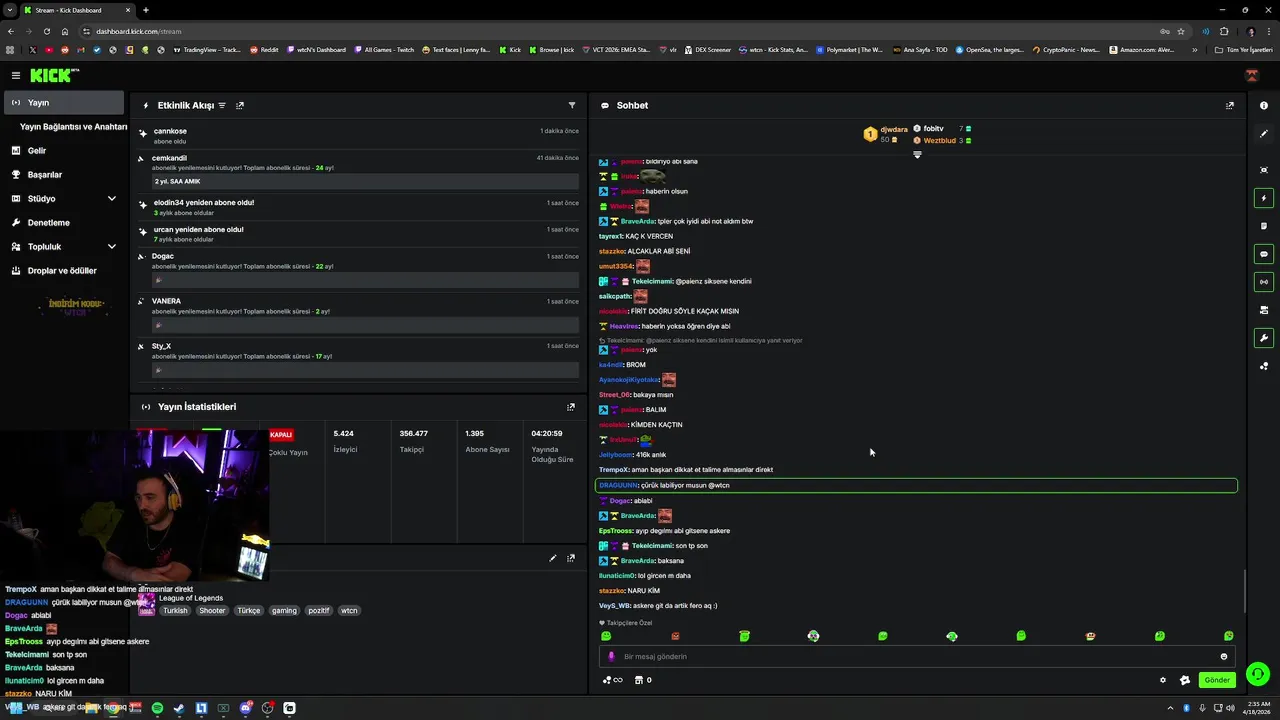Pop out the stream info panel
Viewport: 1280px width, 720px height.
(571, 558)
